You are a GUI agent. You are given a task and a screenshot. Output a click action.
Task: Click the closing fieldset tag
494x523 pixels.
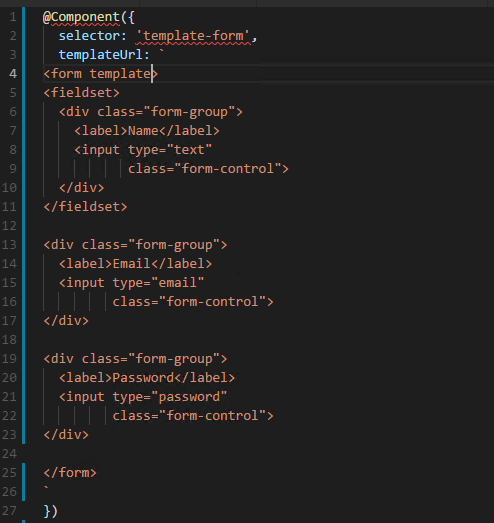click(85, 207)
